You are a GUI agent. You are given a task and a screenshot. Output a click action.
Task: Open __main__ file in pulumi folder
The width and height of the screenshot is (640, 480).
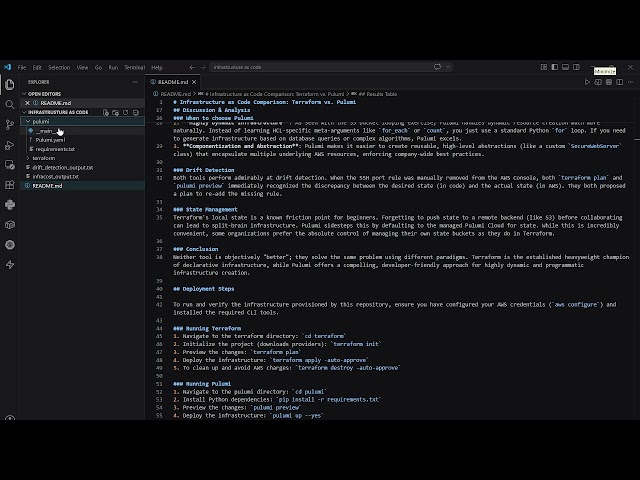83,131
